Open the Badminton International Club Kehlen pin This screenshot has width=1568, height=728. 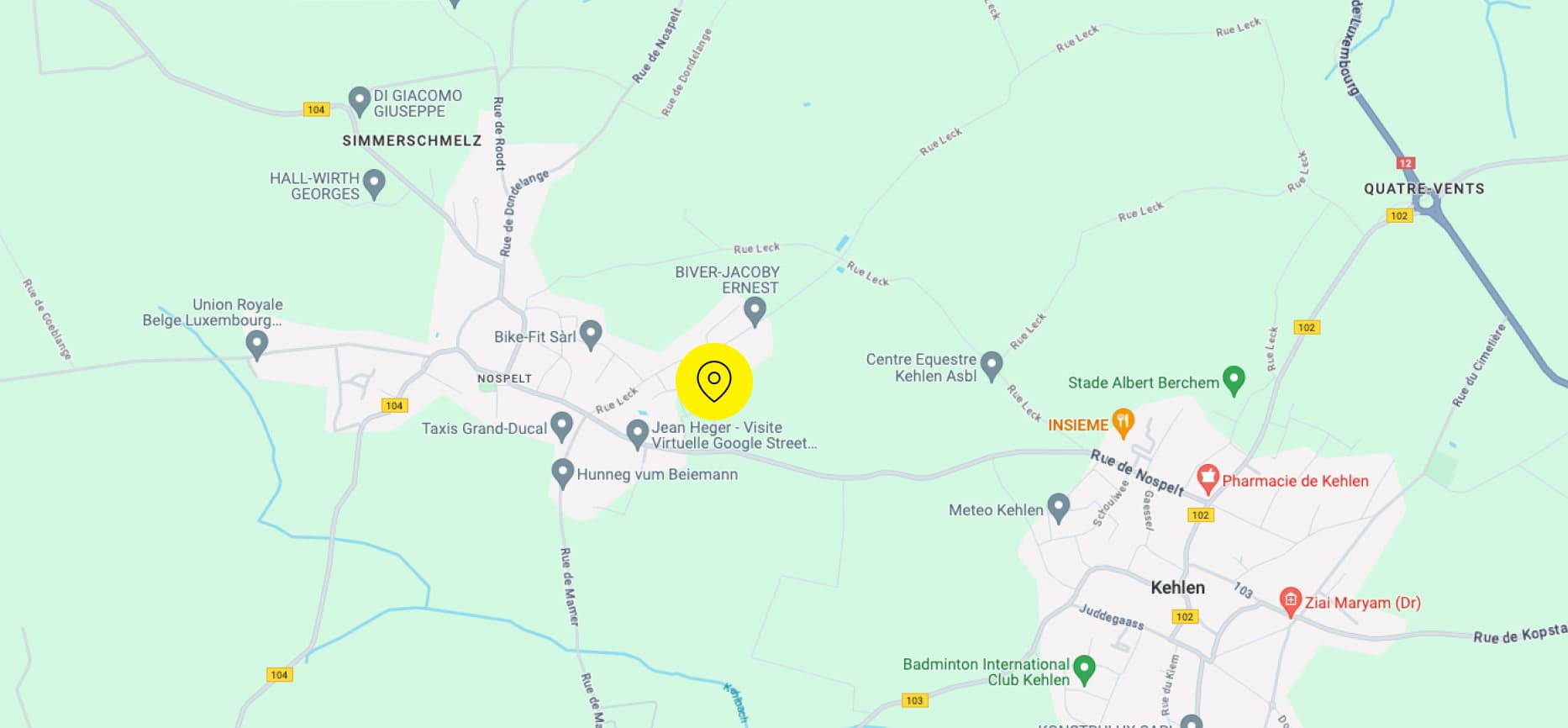coord(1085,670)
